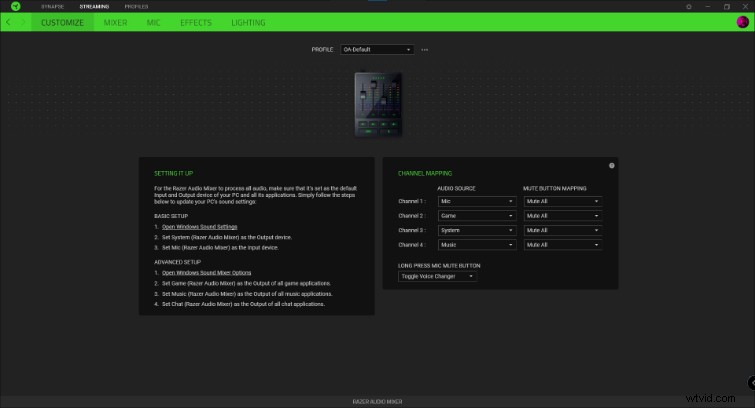The image size is (755, 408).
Task: Click Set Music as Output step
Action: 247,294
